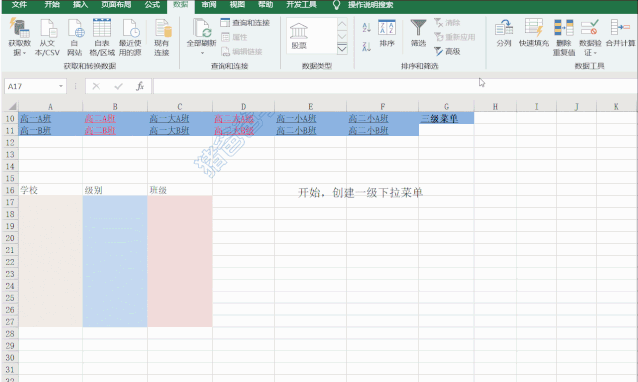Screen dimensions: 638x382
Task: Click Clear filter (清除)
Action: pyautogui.click(x=447, y=23)
